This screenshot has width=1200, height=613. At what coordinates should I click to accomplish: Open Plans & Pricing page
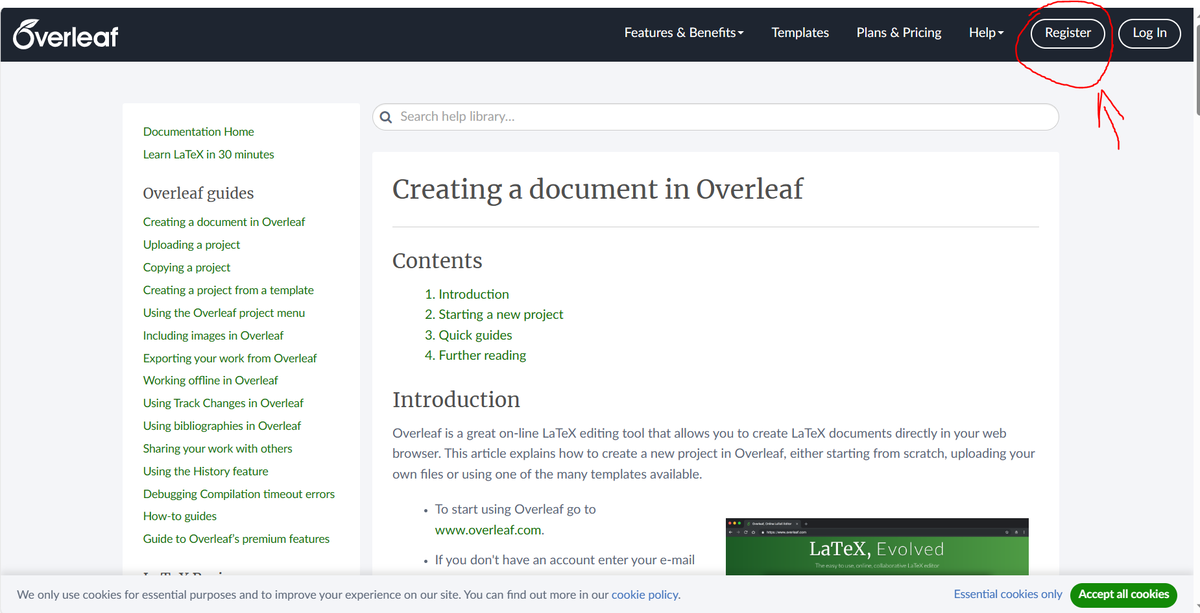pos(899,33)
